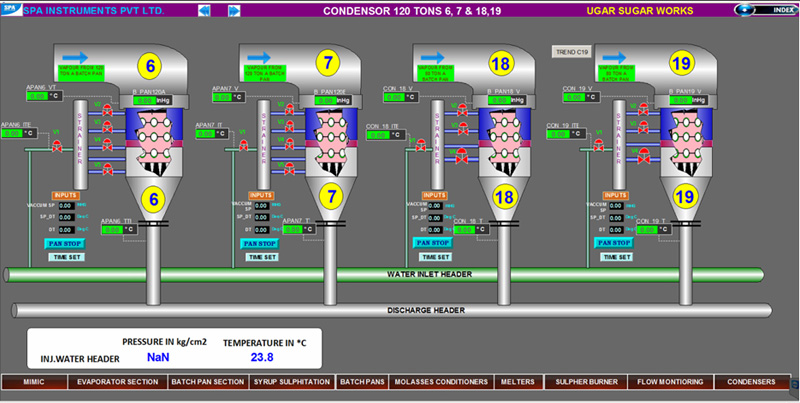Edit DT value for condenser 19
Screen dimensions: 800x403
pos(616,230)
